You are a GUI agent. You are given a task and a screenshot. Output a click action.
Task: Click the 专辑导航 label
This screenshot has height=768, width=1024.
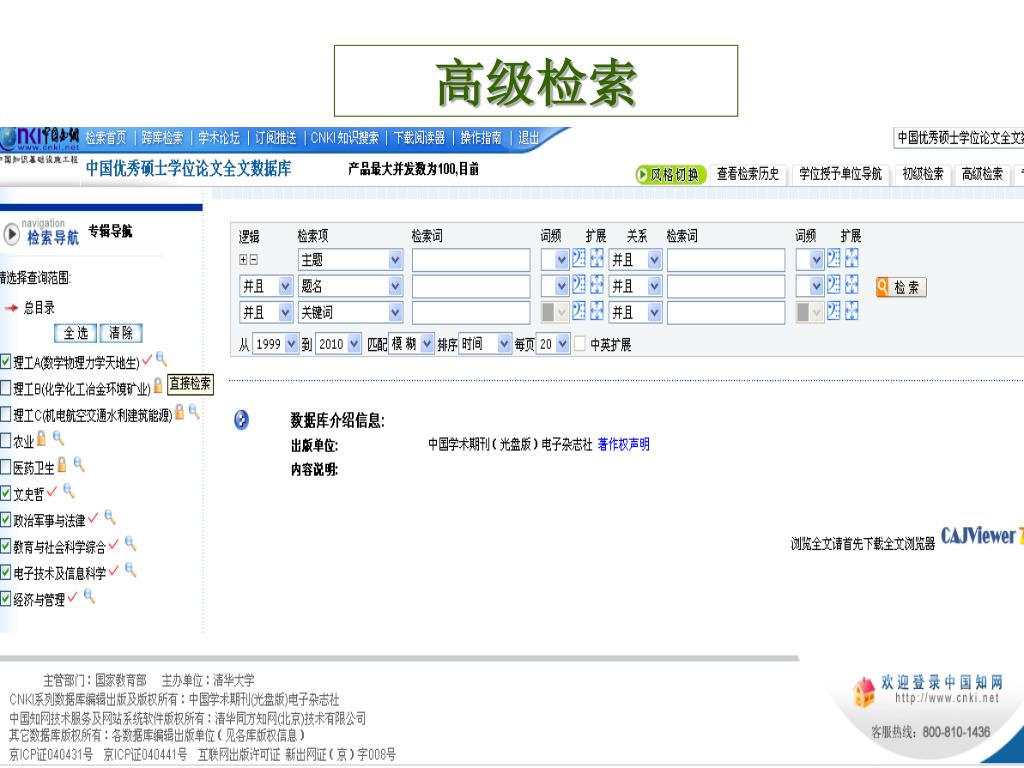[x=110, y=231]
